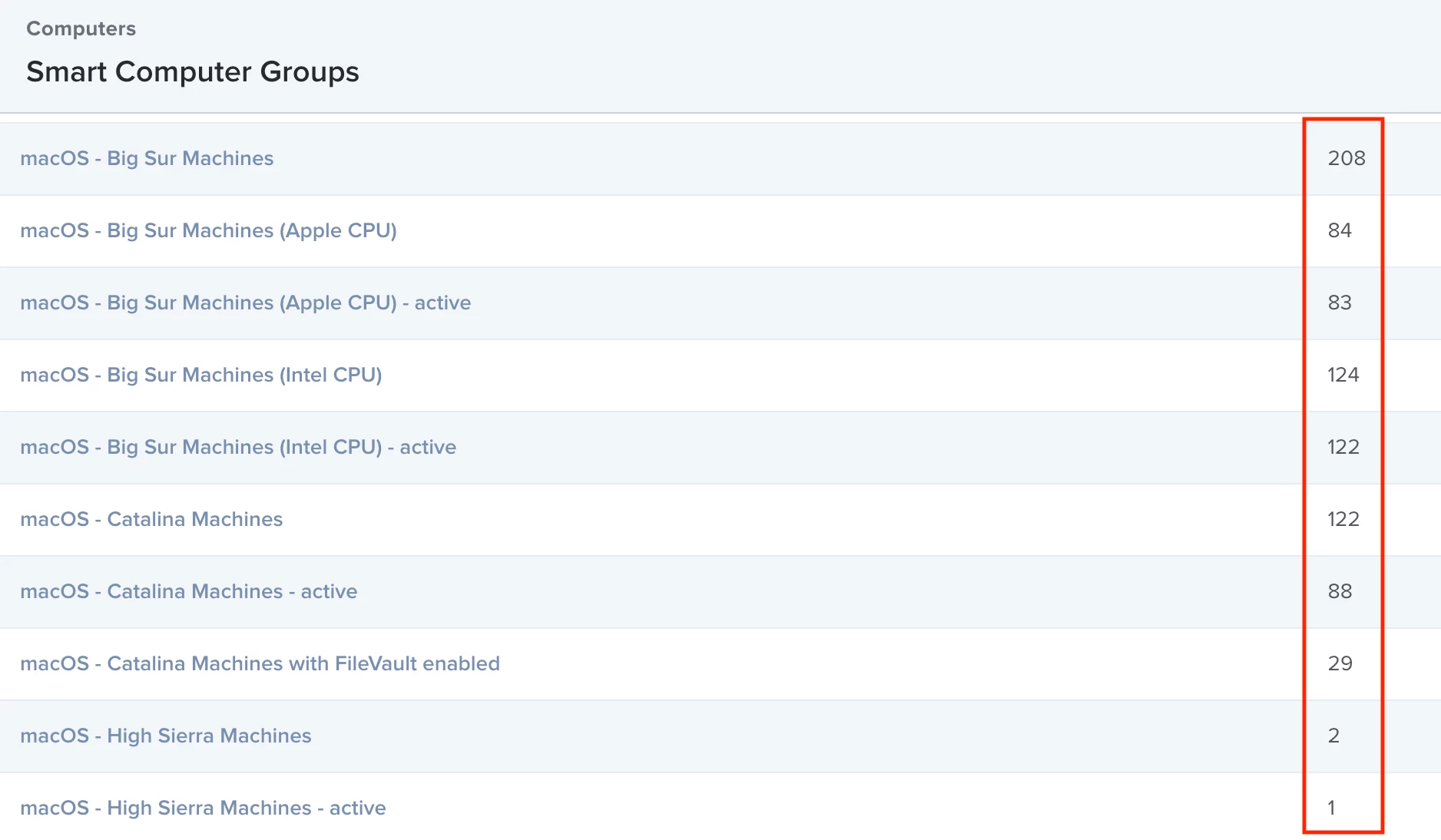
Task: Click the count 208 for Big Sur Machines
Action: (x=1347, y=158)
